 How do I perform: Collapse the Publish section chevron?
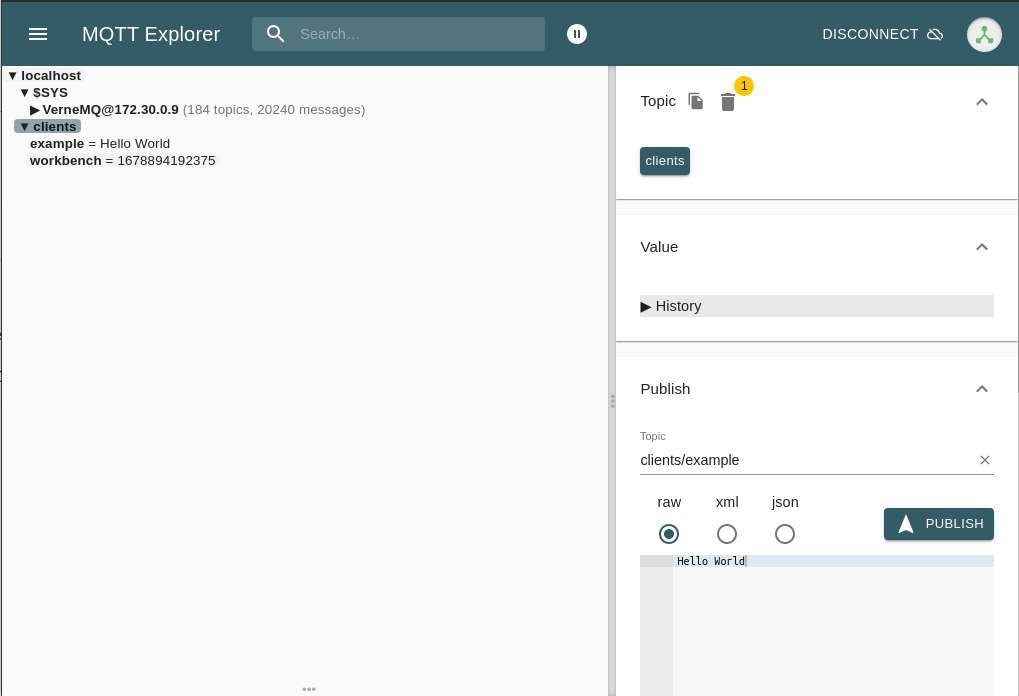tap(982, 389)
